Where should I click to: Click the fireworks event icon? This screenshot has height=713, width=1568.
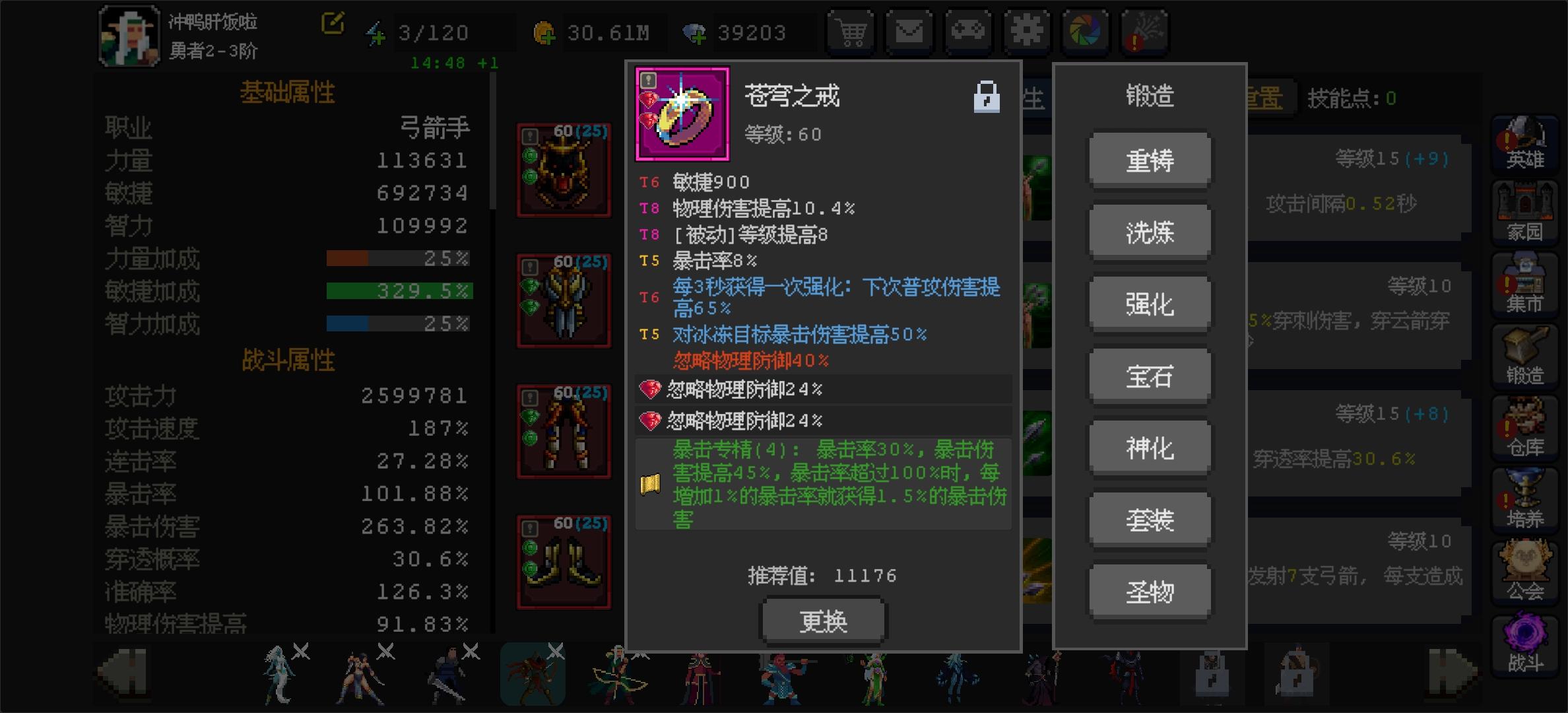coord(1145,31)
